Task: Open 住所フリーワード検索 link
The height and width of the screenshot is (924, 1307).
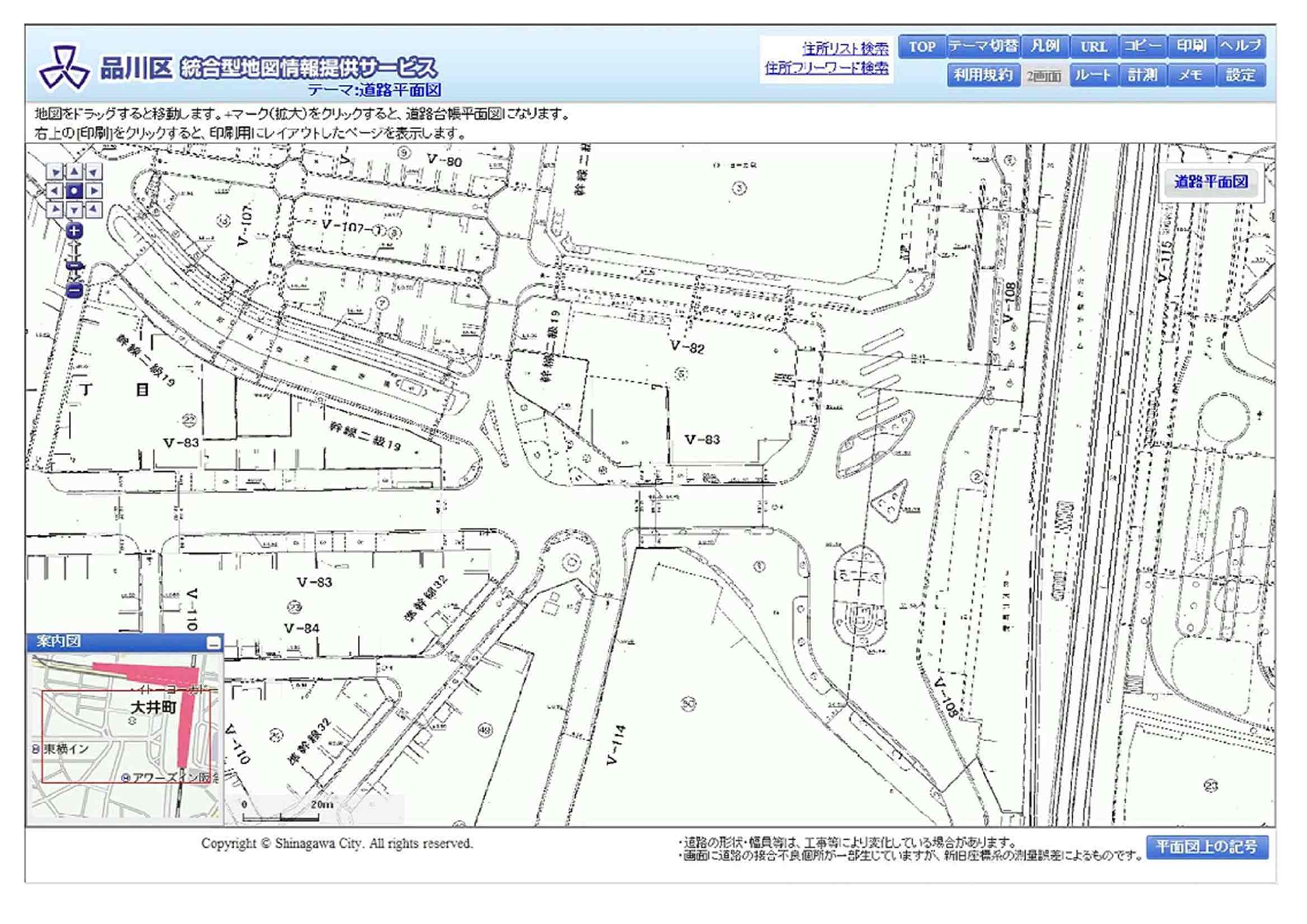Action: [x=826, y=68]
